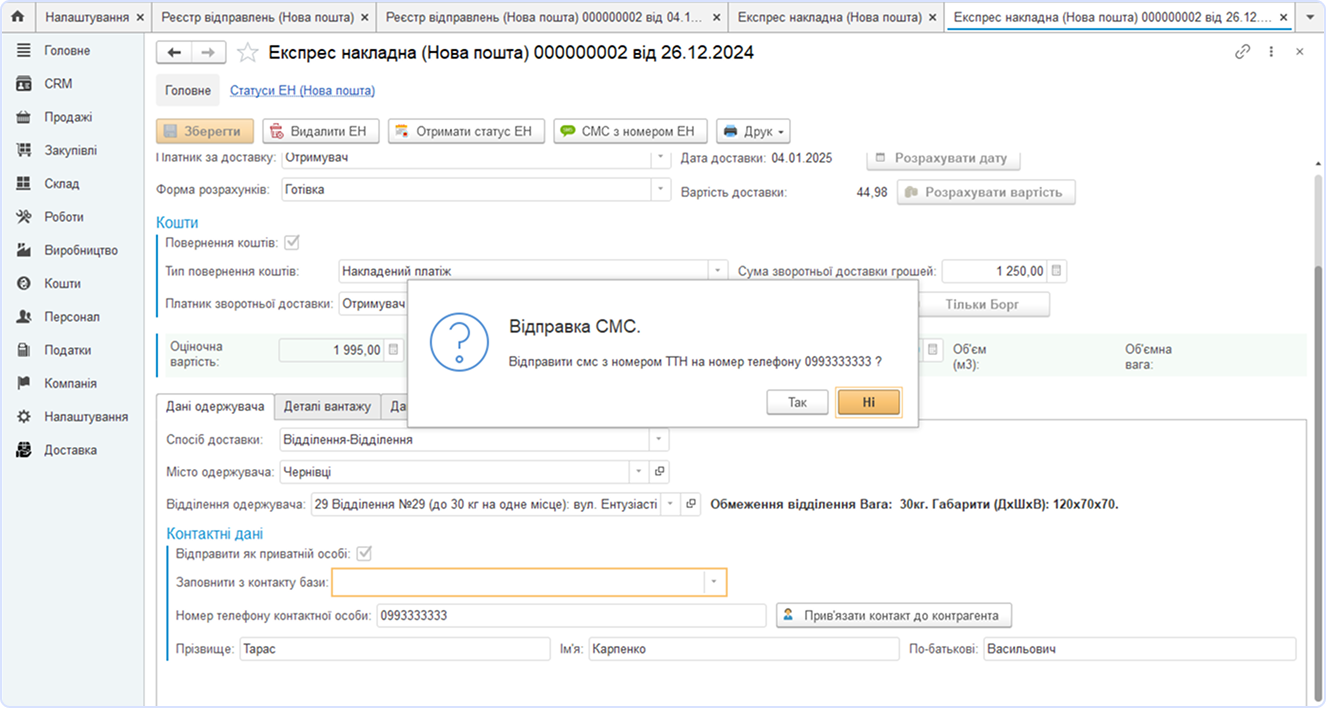This screenshot has width=1326, height=708.
Task: Click the Закупівлі cart icon
Action: [24, 151]
